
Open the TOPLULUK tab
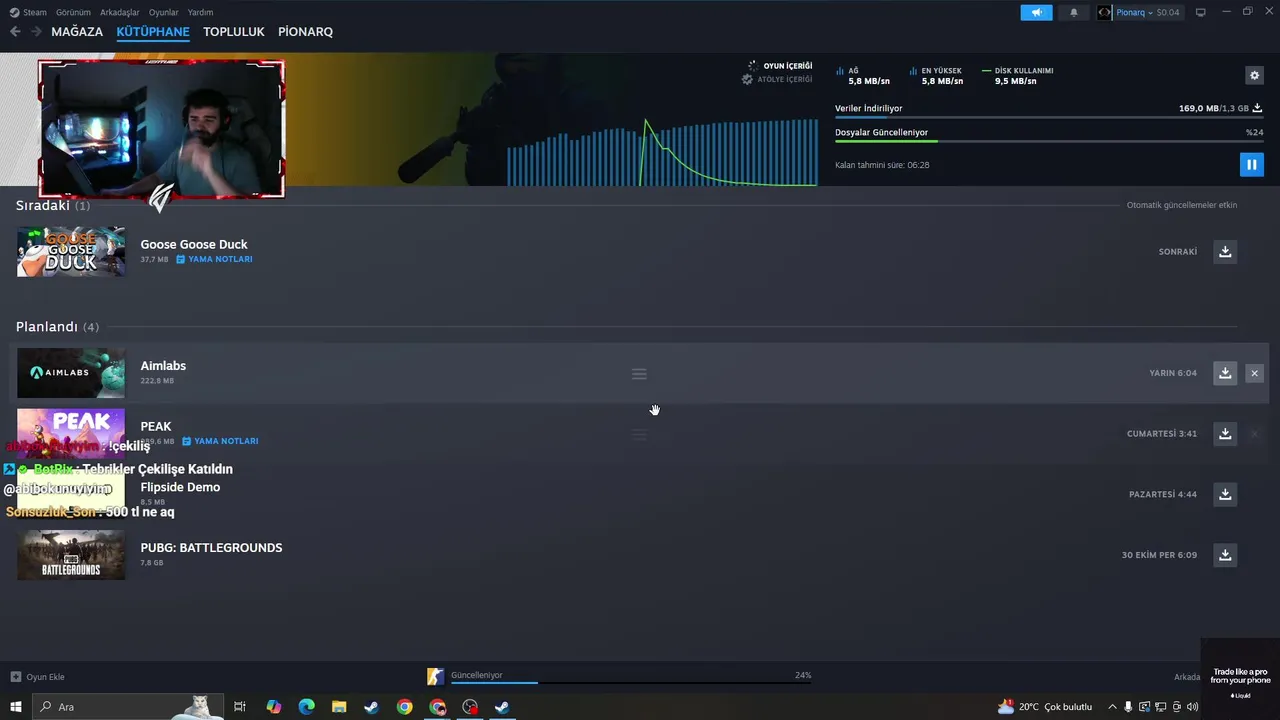pos(234,32)
